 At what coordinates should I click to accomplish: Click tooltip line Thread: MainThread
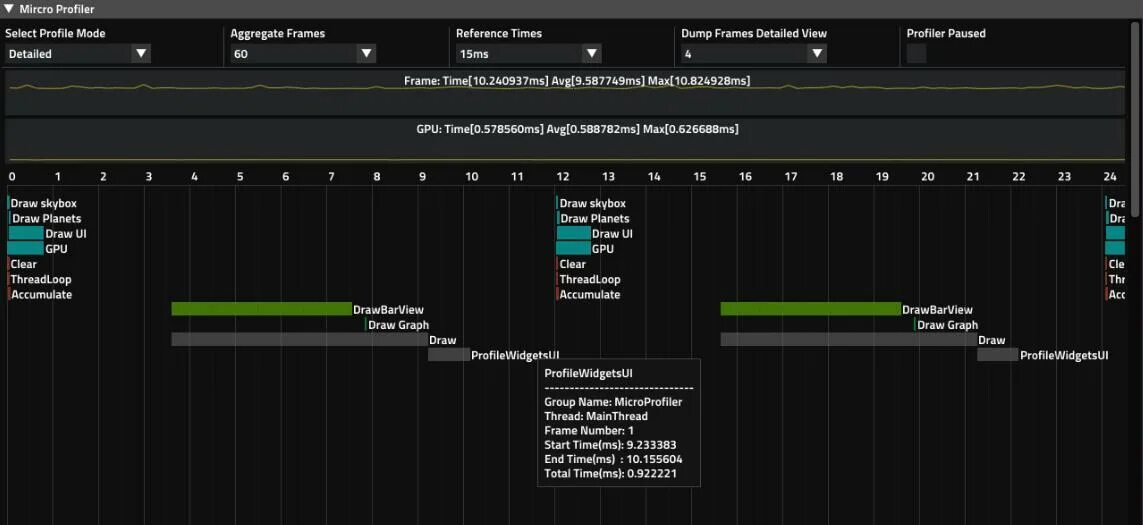click(x=596, y=416)
